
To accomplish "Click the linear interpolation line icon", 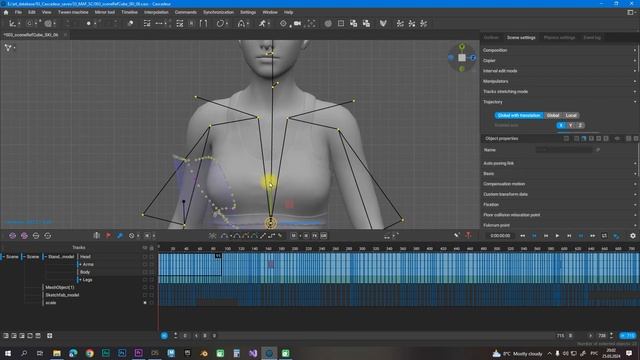I will point(263,236).
